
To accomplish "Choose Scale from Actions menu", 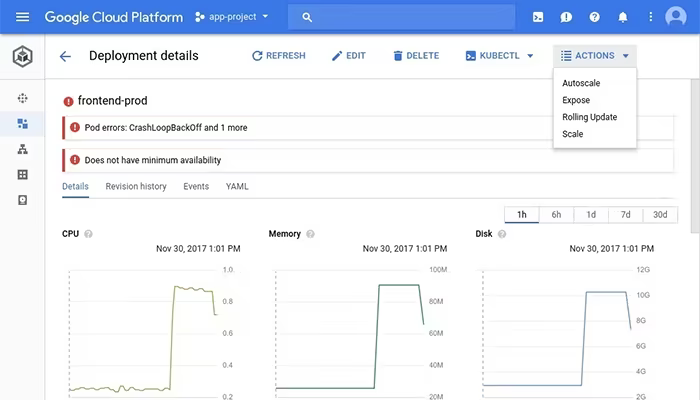I will tap(572, 134).
